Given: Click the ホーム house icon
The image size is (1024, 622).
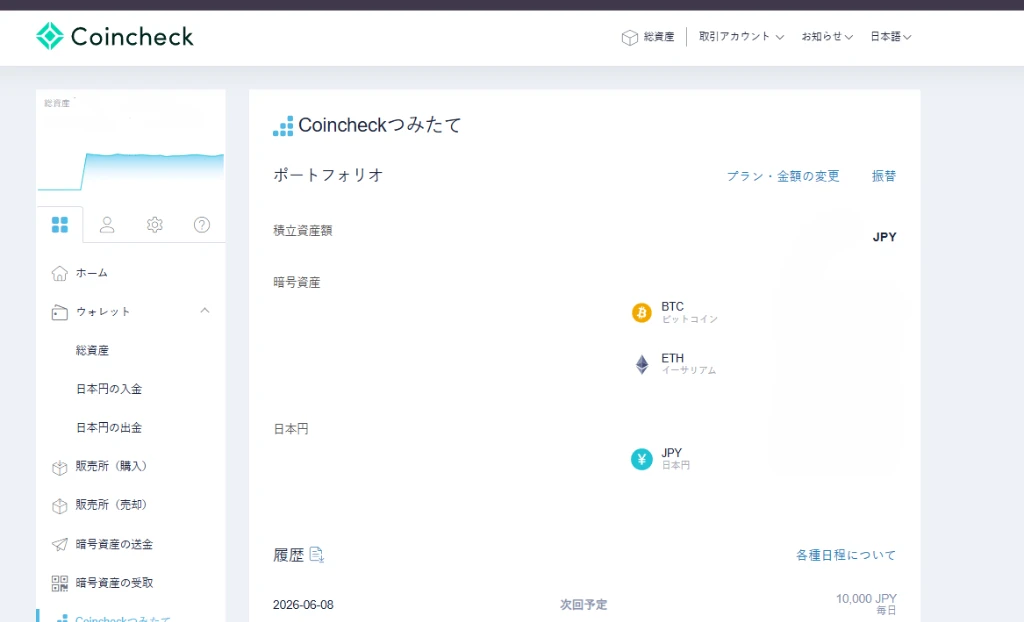Looking at the screenshot, I should tap(59, 273).
